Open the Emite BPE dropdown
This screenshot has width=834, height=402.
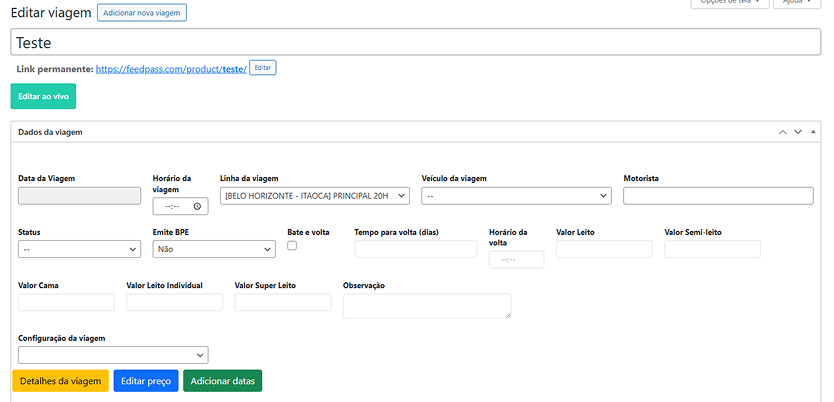coord(213,249)
